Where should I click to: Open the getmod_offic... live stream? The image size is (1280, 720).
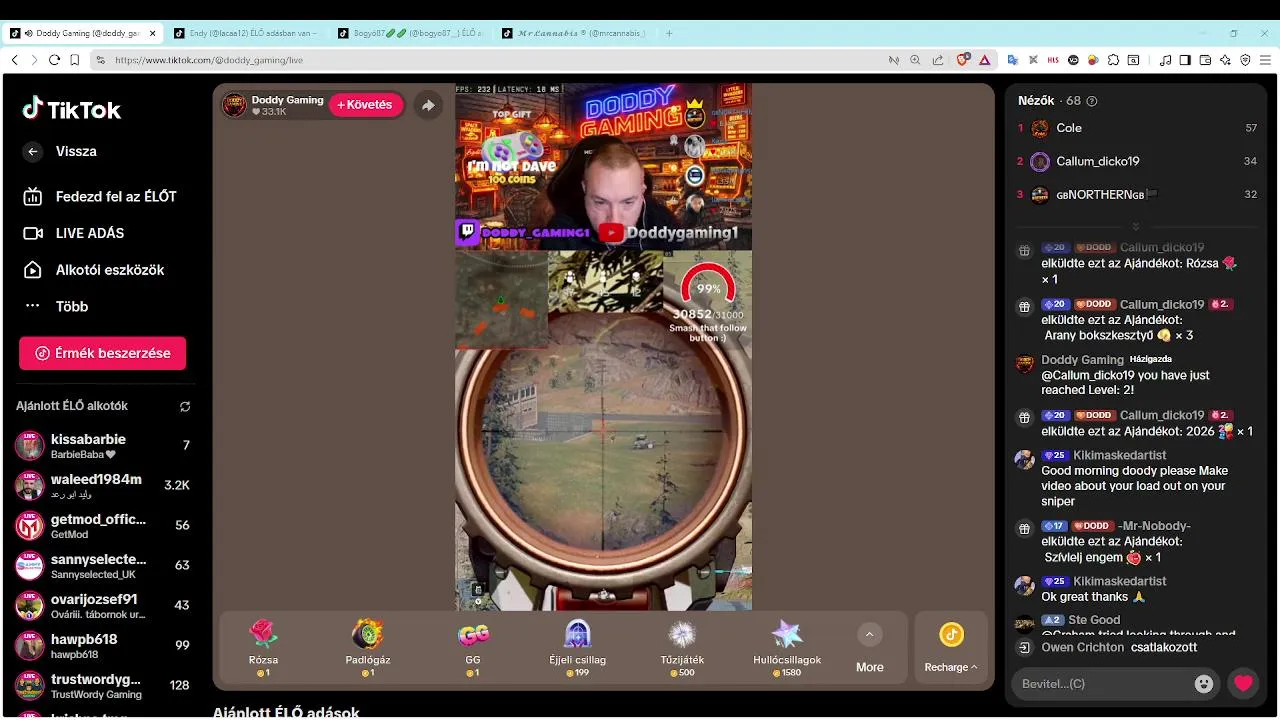point(102,525)
